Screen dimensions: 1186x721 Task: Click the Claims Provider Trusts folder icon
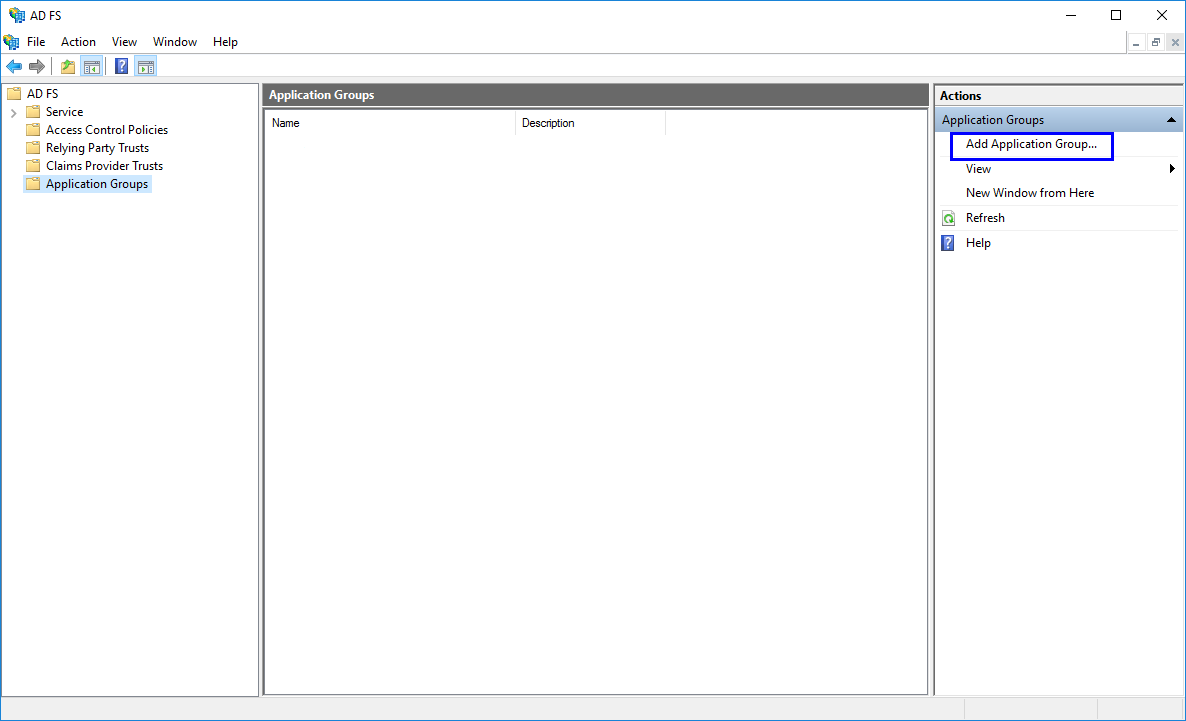coord(33,166)
